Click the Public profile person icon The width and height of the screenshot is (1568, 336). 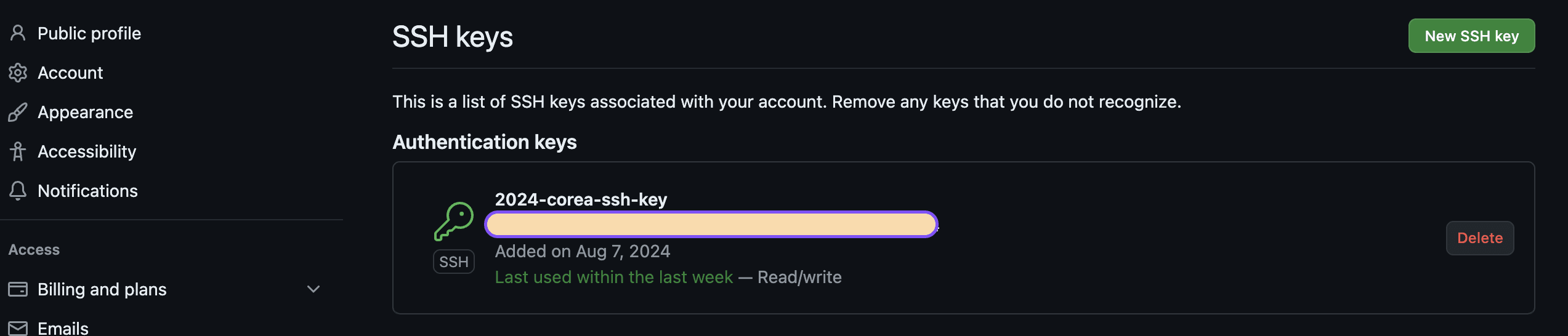point(18,33)
